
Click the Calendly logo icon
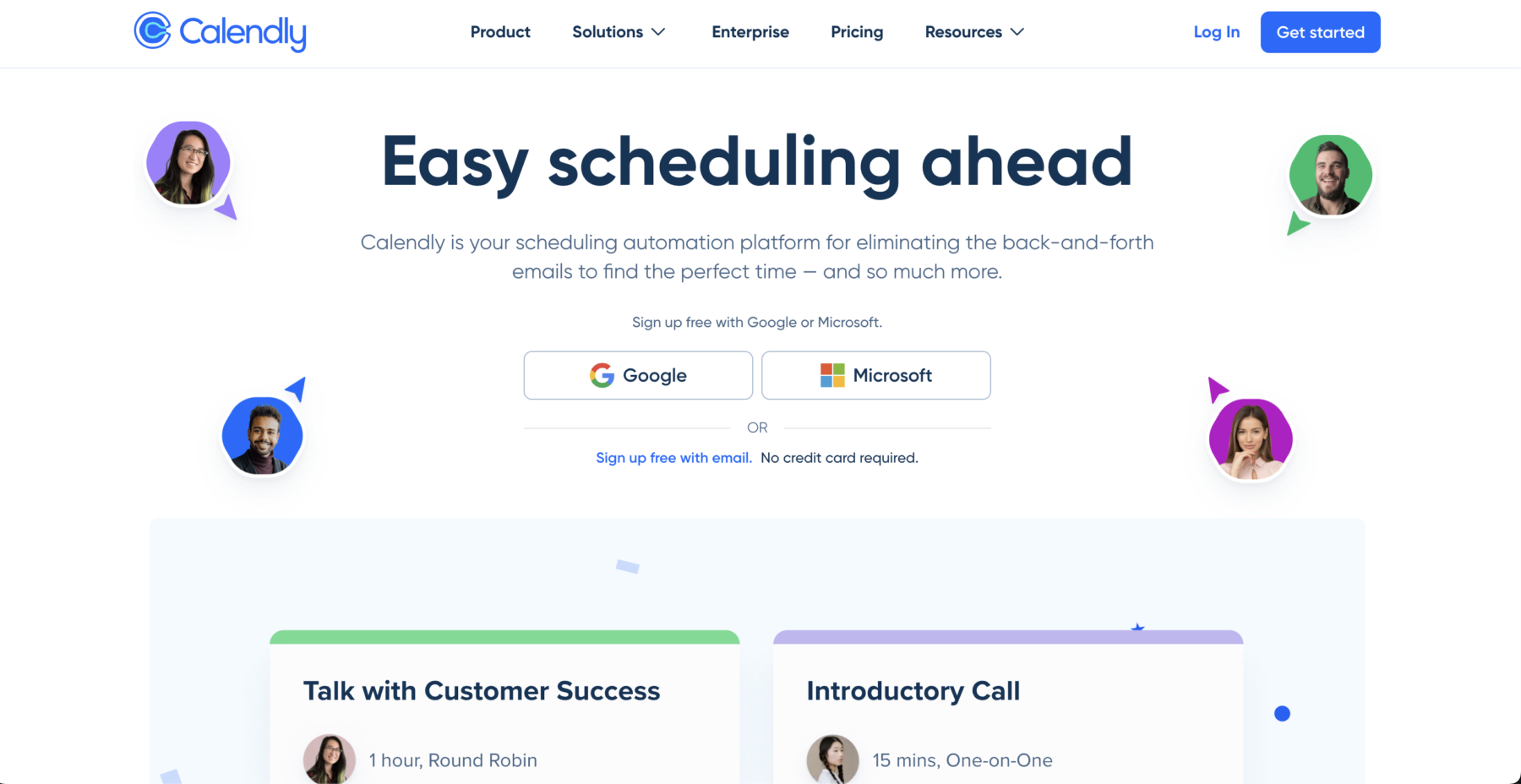coord(153,31)
